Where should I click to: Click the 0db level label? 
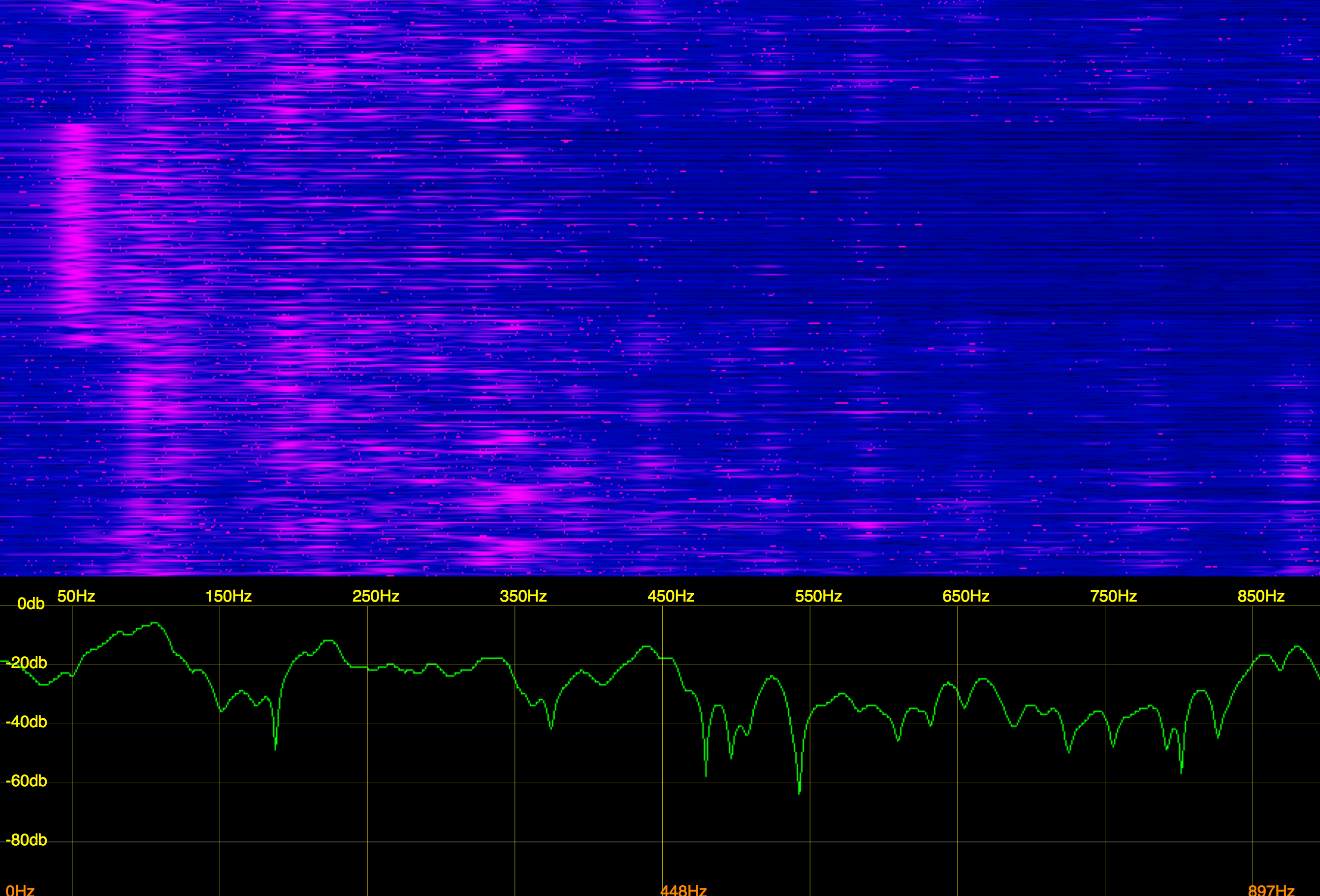[x=31, y=604]
